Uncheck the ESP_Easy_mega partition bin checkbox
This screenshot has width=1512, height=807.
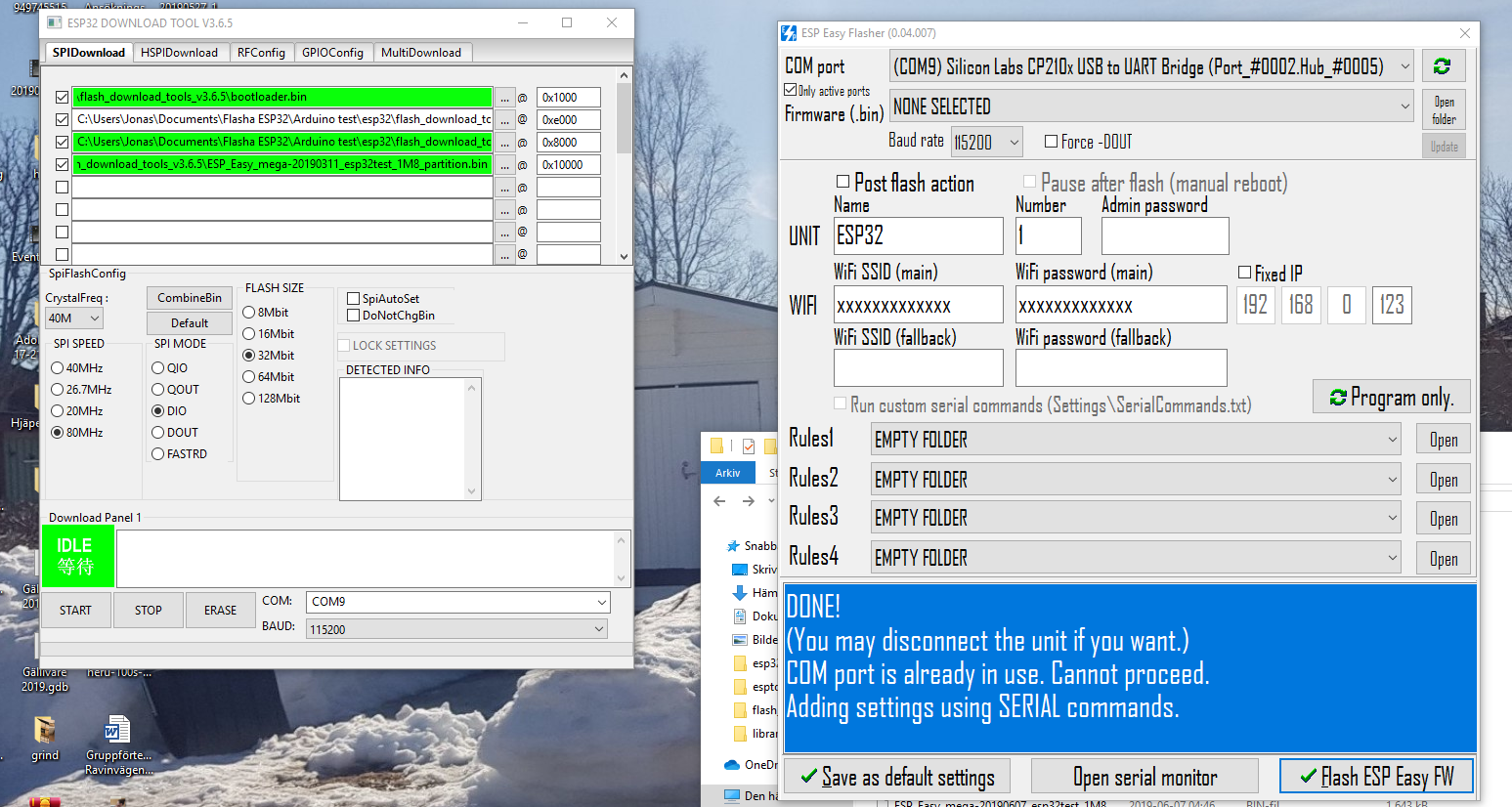coord(63,165)
